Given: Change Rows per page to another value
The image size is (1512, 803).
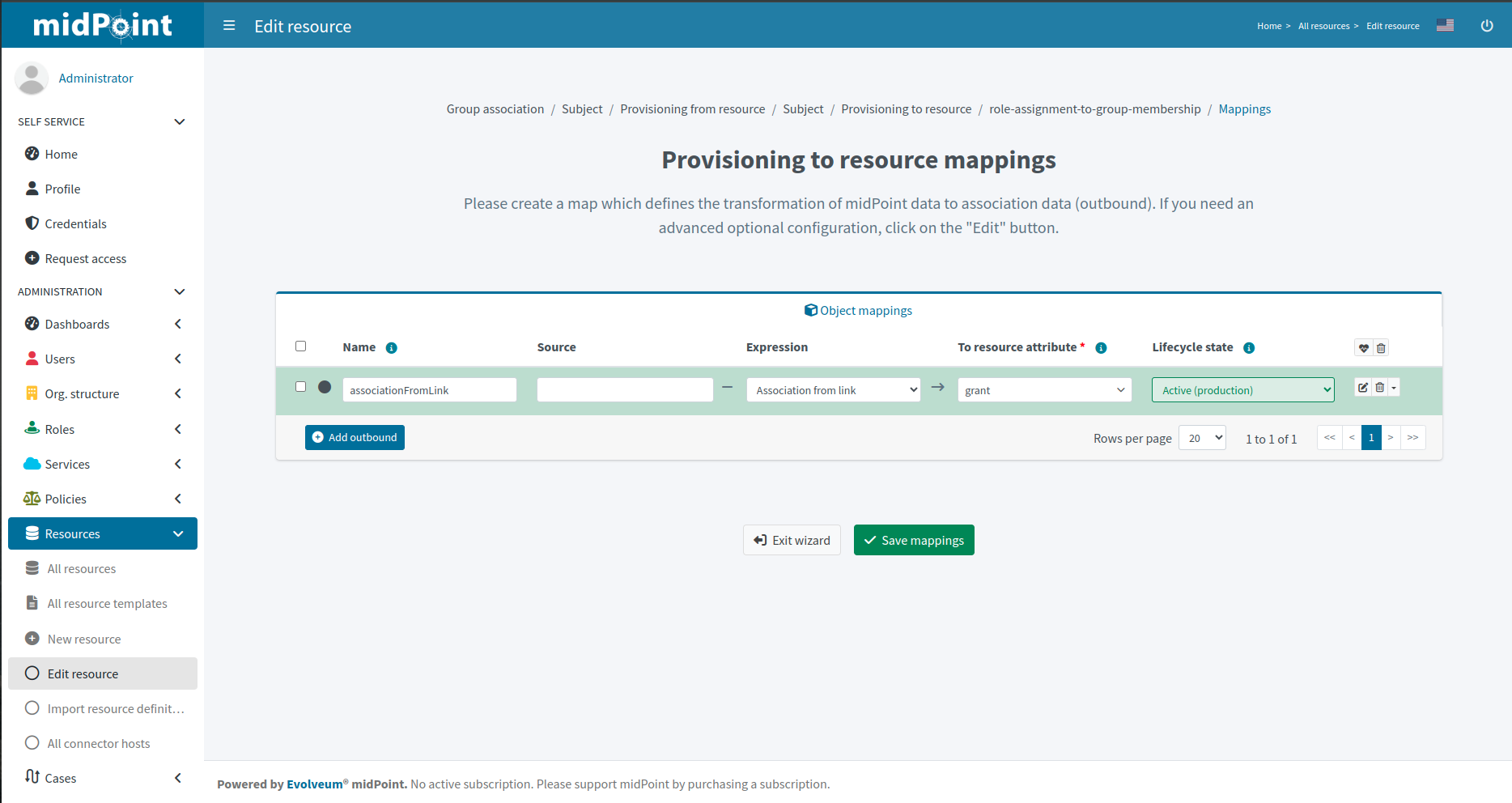Looking at the screenshot, I should (x=1202, y=437).
